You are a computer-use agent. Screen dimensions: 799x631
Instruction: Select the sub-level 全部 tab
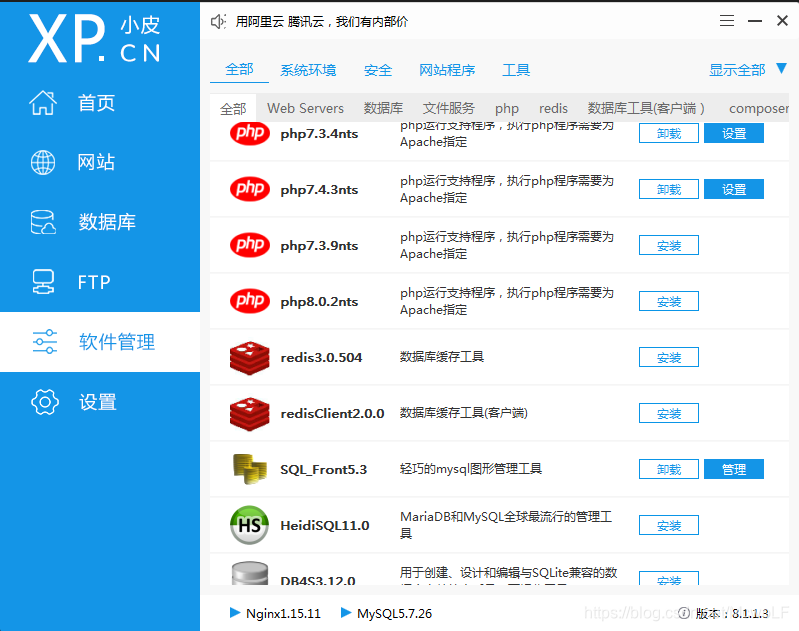pos(233,109)
